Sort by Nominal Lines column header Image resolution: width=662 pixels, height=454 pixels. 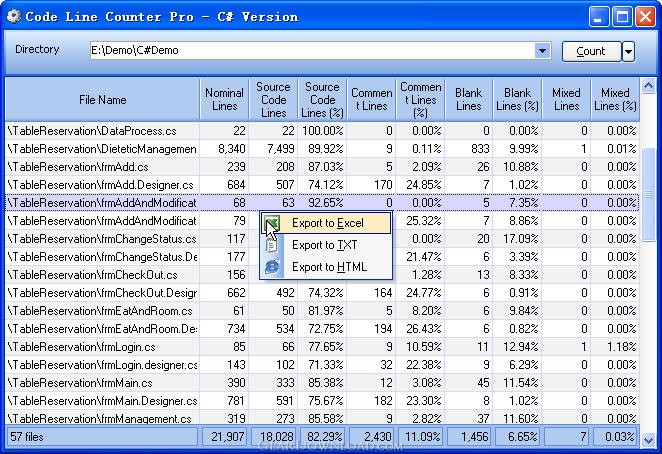click(224, 100)
